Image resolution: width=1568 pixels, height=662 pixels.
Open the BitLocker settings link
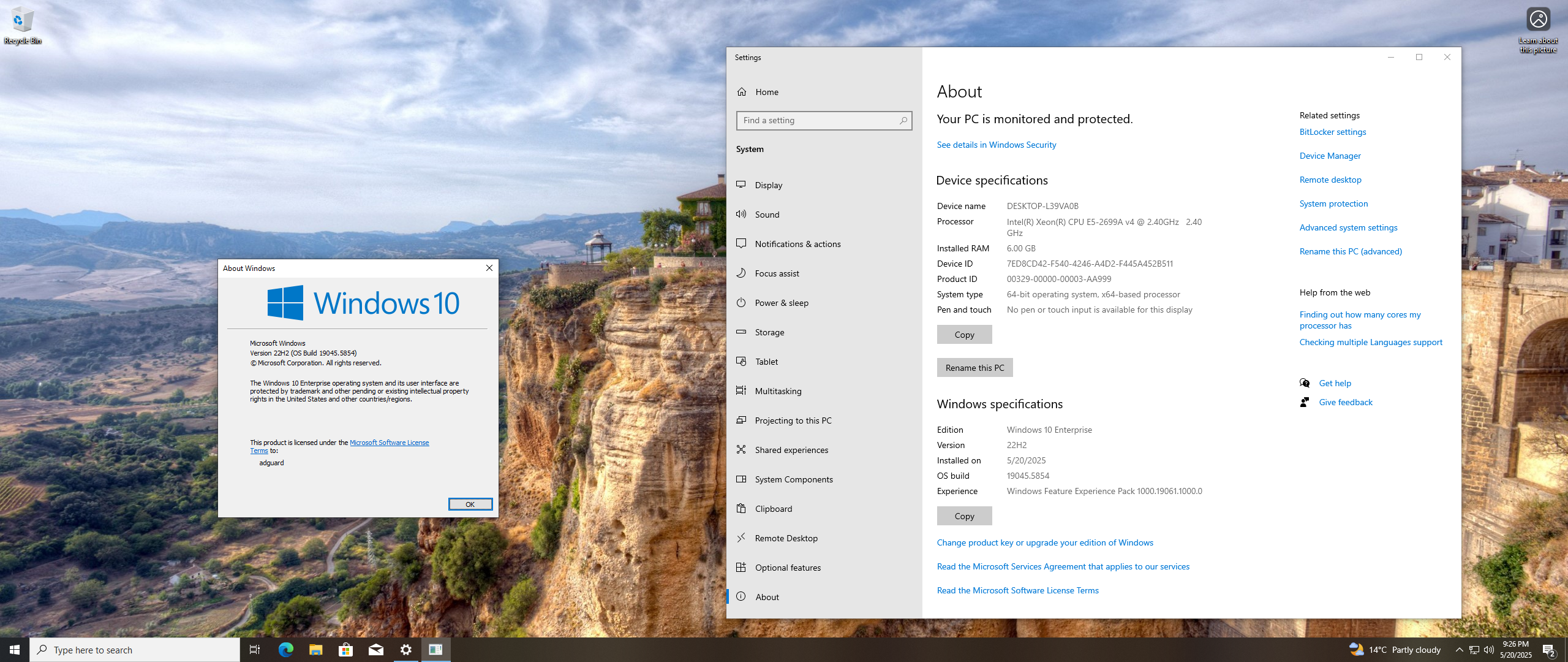click(x=1333, y=132)
